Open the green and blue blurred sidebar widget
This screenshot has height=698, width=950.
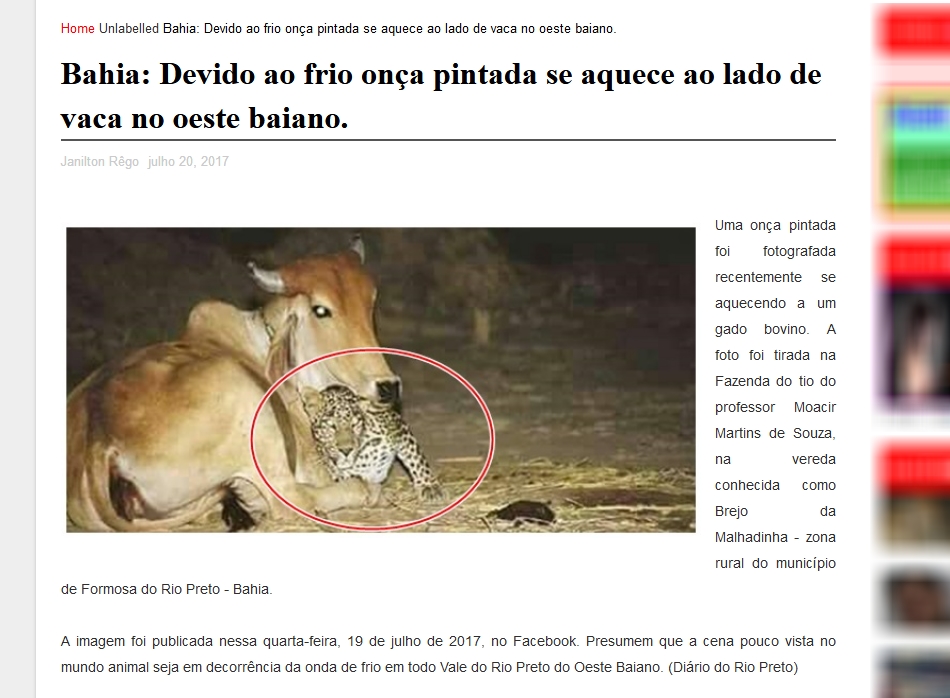click(914, 155)
